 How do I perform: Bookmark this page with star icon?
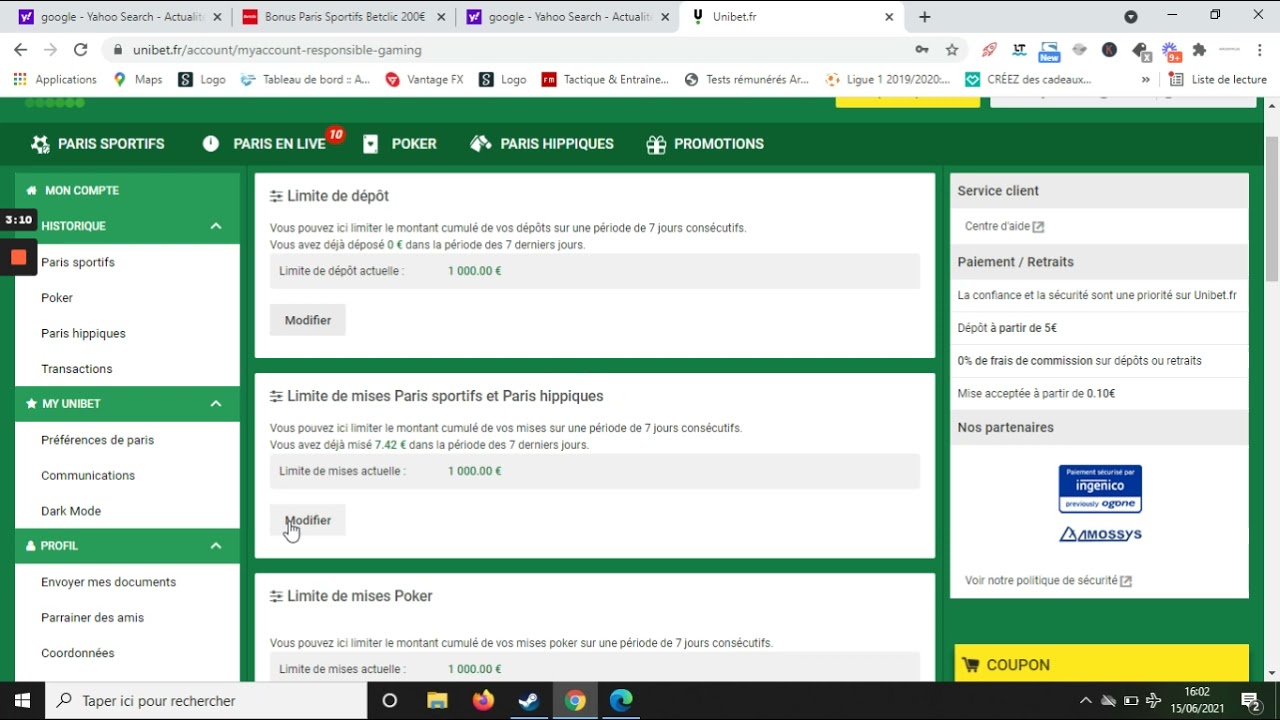point(952,50)
